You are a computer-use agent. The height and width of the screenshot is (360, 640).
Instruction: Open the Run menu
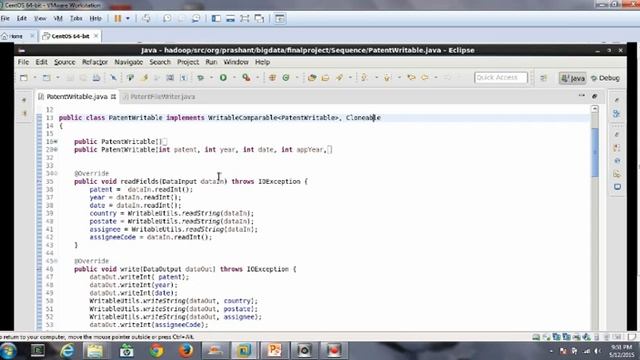point(211,62)
